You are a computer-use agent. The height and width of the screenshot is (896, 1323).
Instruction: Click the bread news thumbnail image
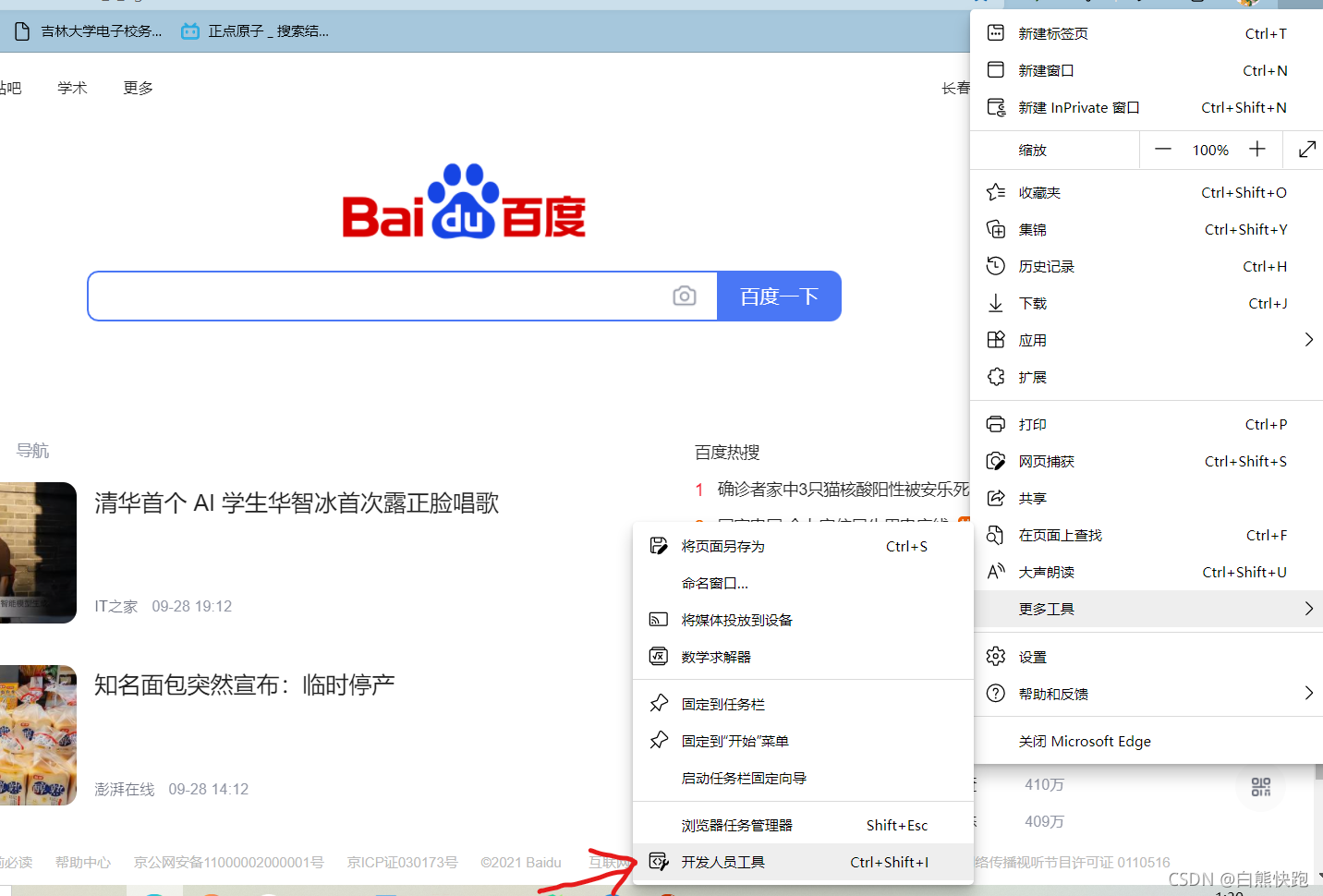pos(38,735)
